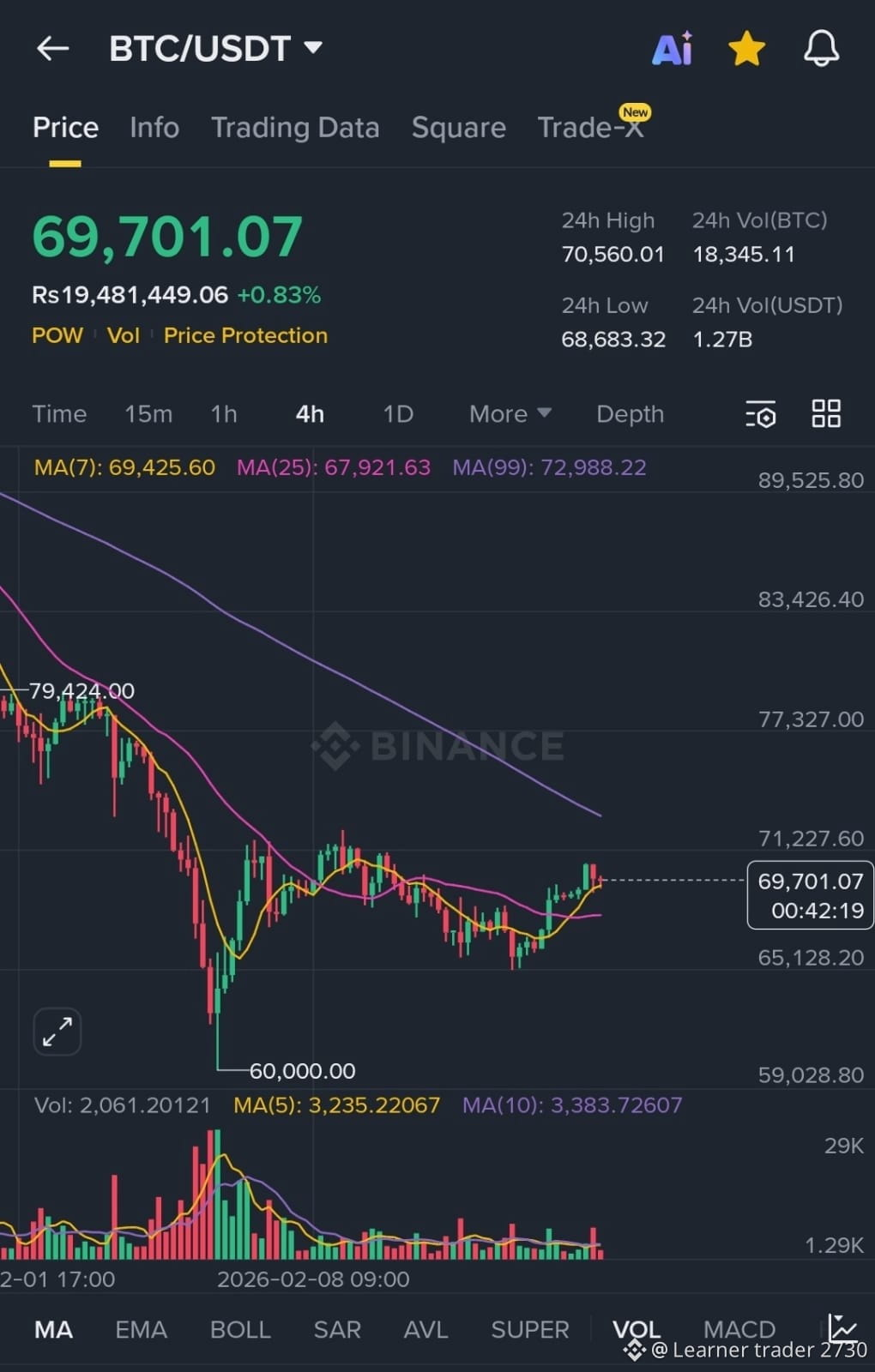Tap the current price countdown box

(810, 895)
